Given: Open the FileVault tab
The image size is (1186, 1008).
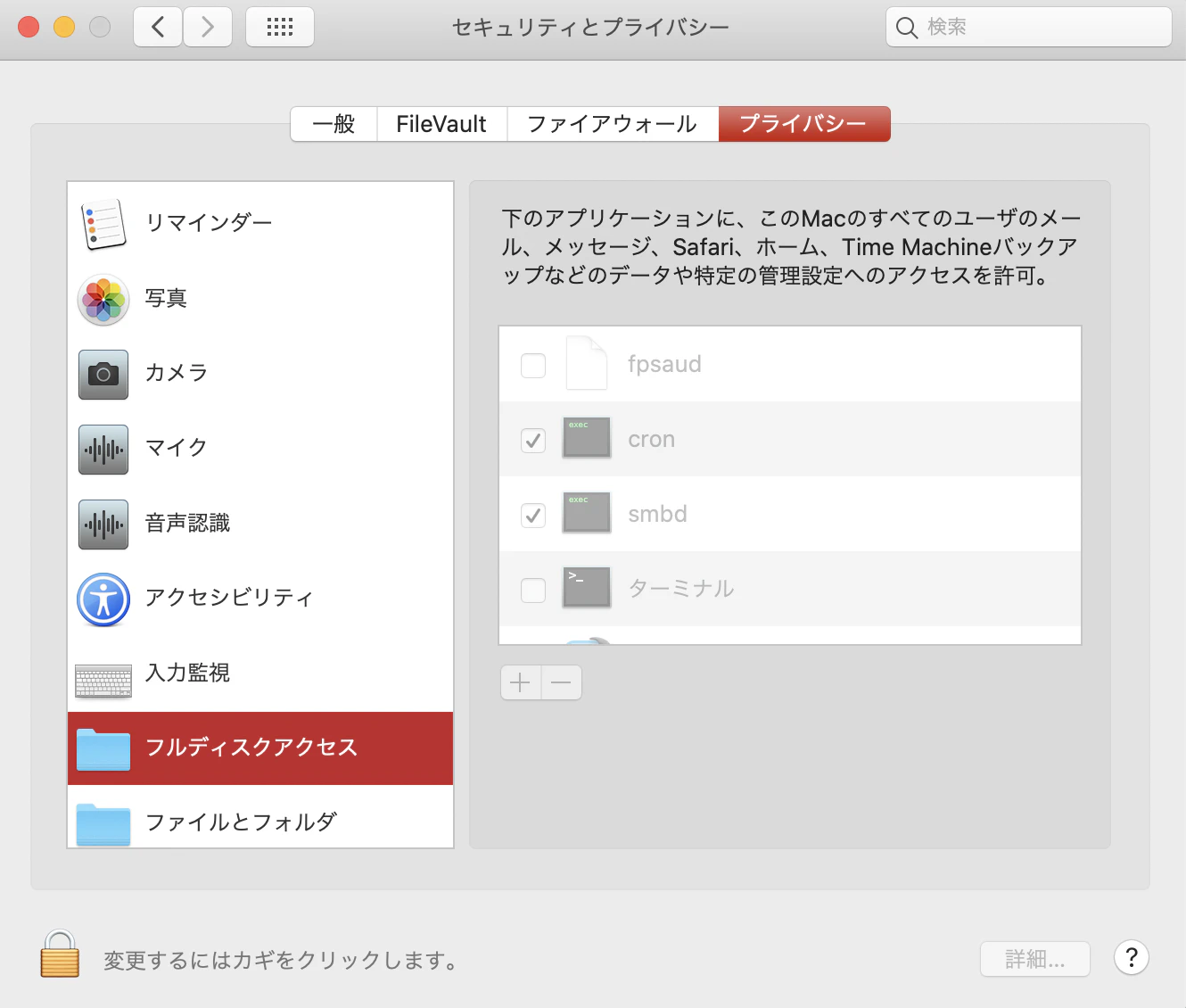Looking at the screenshot, I should [442, 124].
